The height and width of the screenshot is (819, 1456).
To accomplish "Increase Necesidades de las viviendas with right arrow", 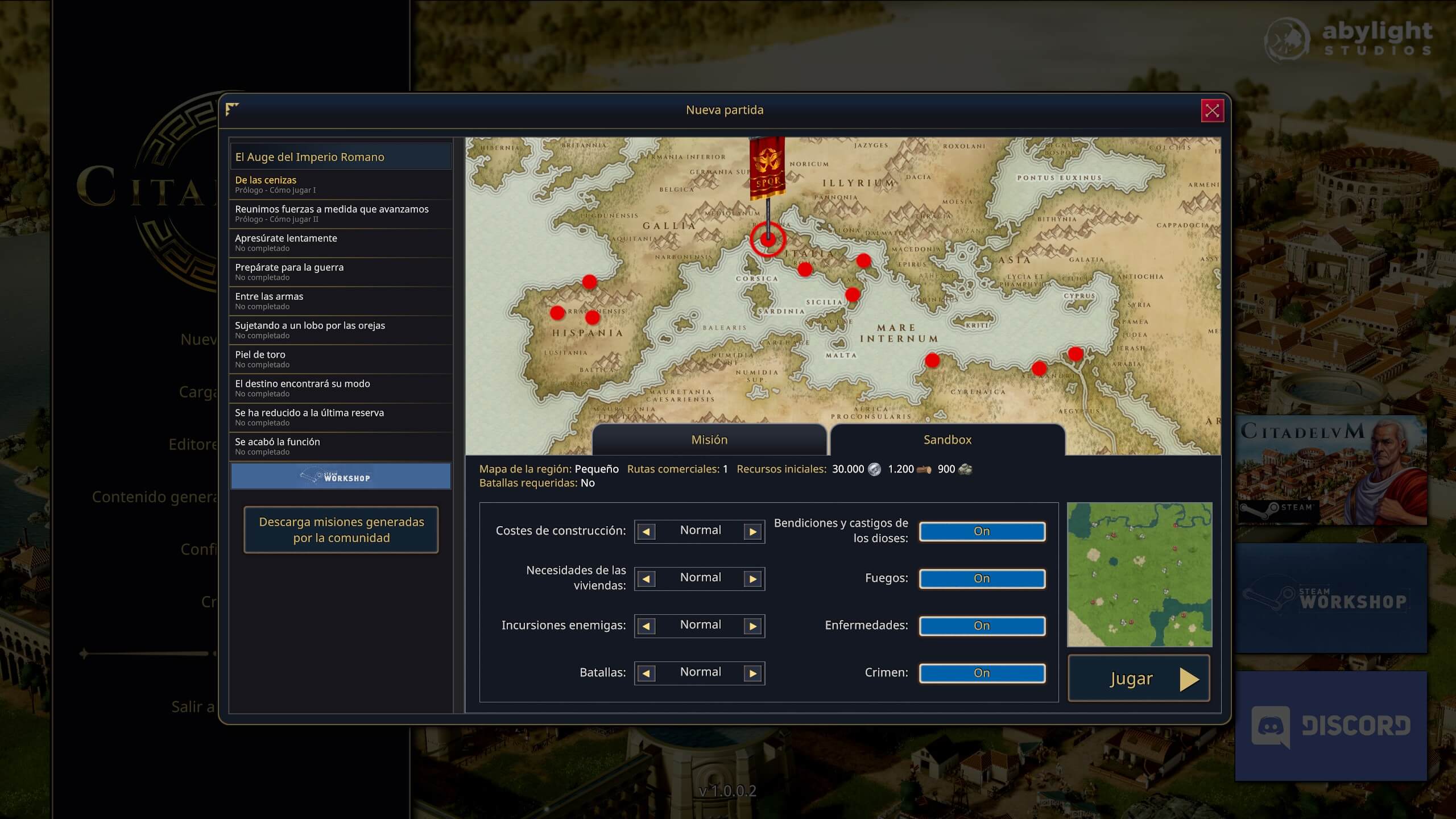I will 753,579.
